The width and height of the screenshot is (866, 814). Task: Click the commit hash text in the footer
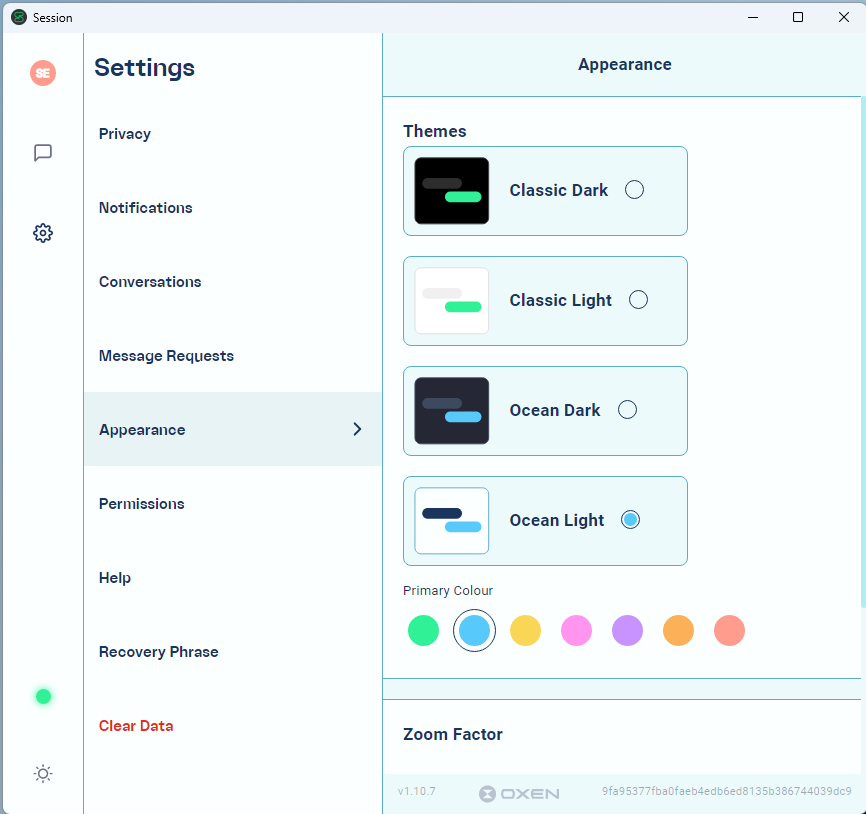click(x=726, y=791)
